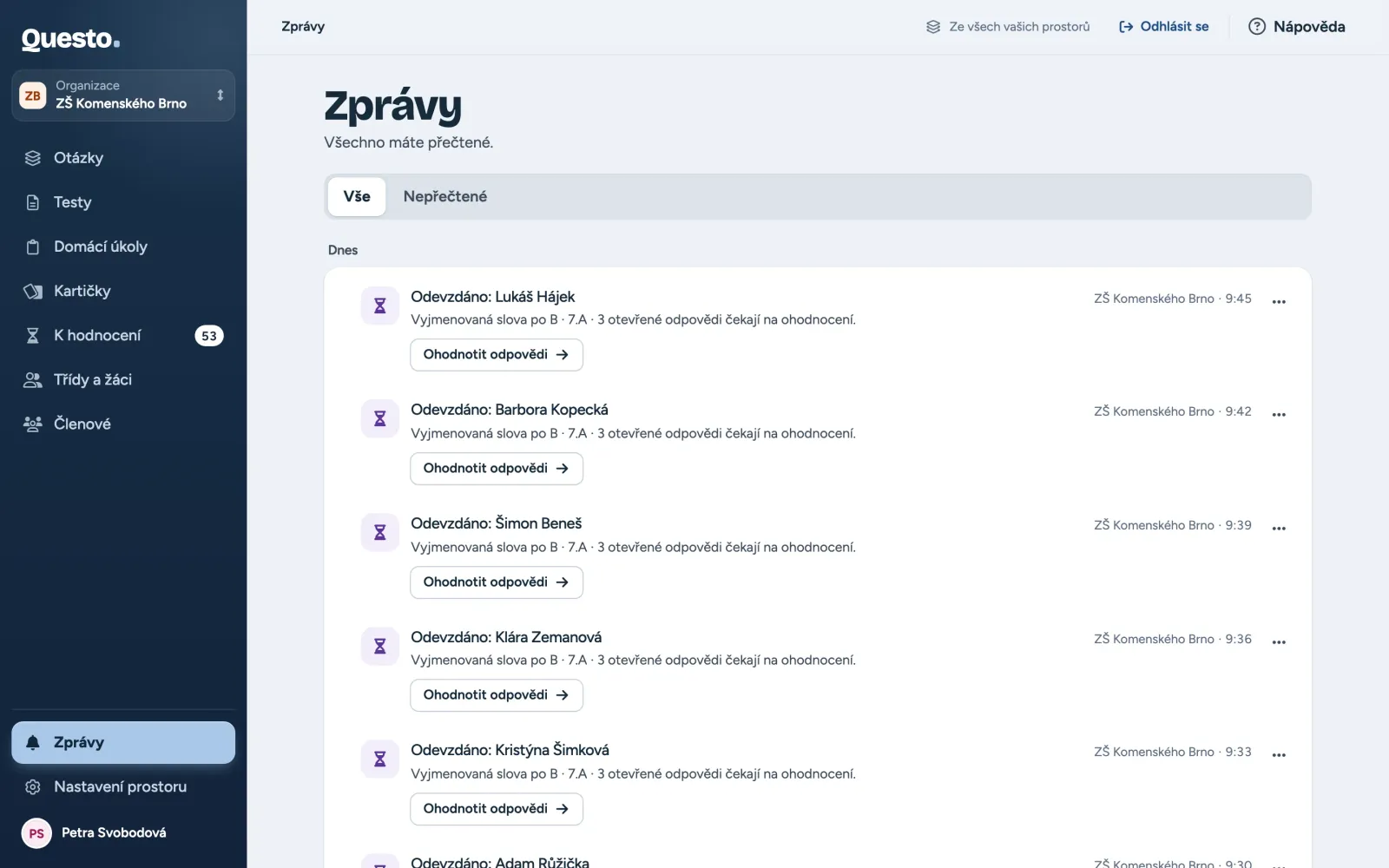The height and width of the screenshot is (868, 1389).
Task: Select Zprávy bell item in sidebar
Action: click(x=123, y=742)
